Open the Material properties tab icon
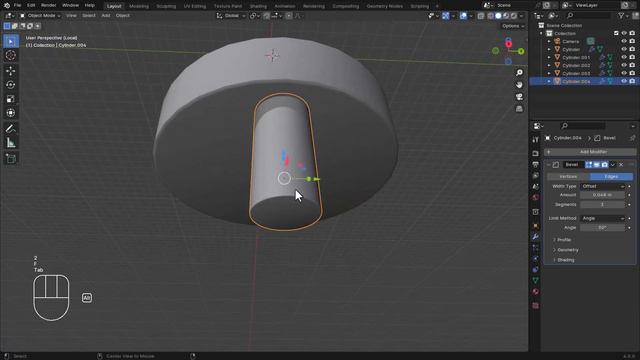 pos(536,291)
